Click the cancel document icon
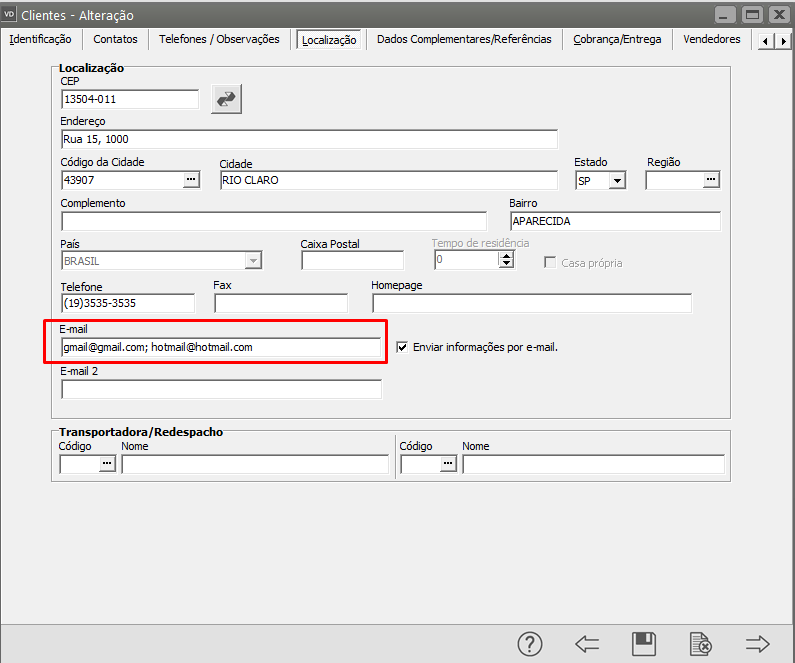The image size is (795, 663). click(700, 644)
